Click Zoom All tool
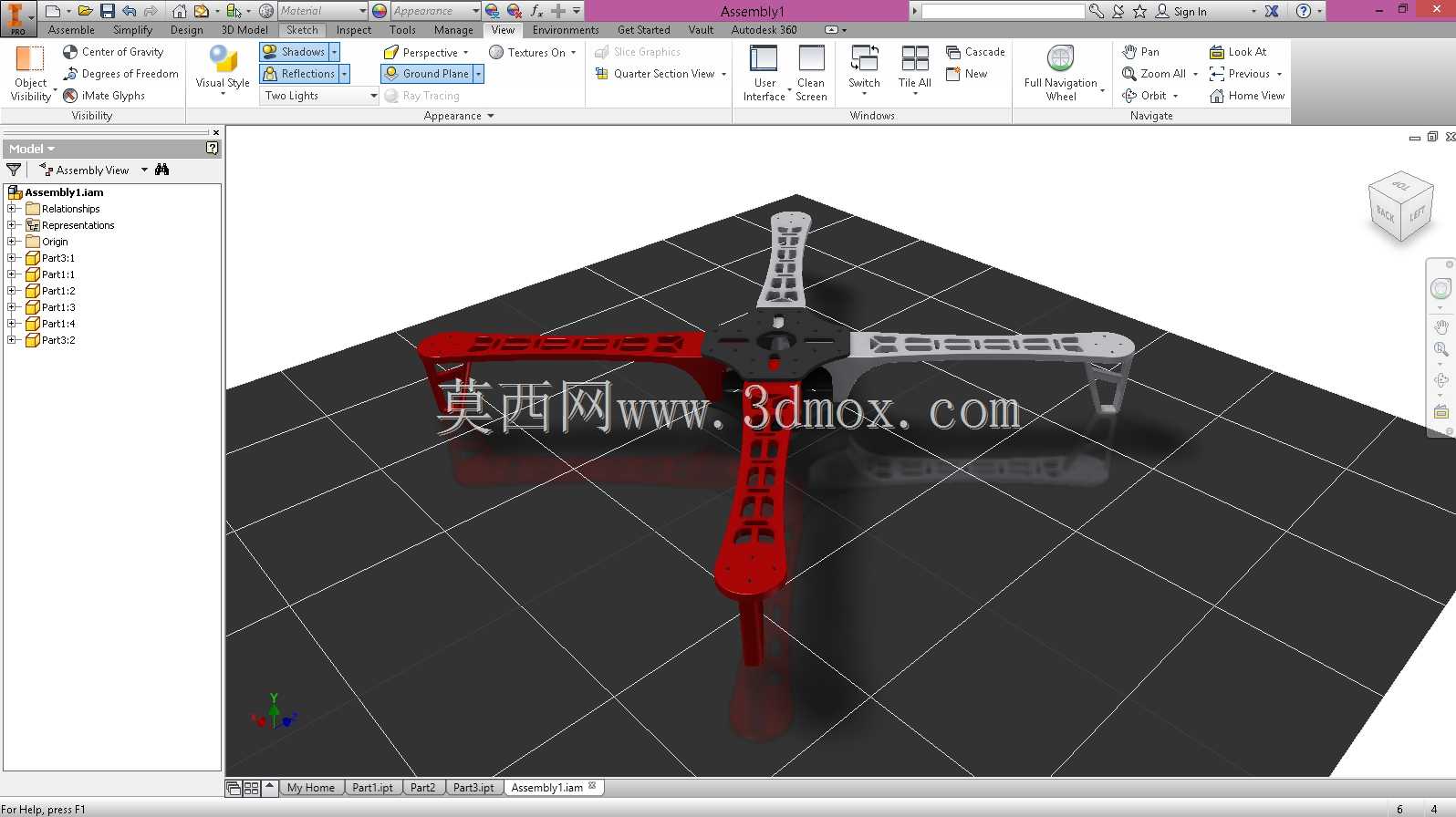1456x817 pixels. (x=1154, y=74)
